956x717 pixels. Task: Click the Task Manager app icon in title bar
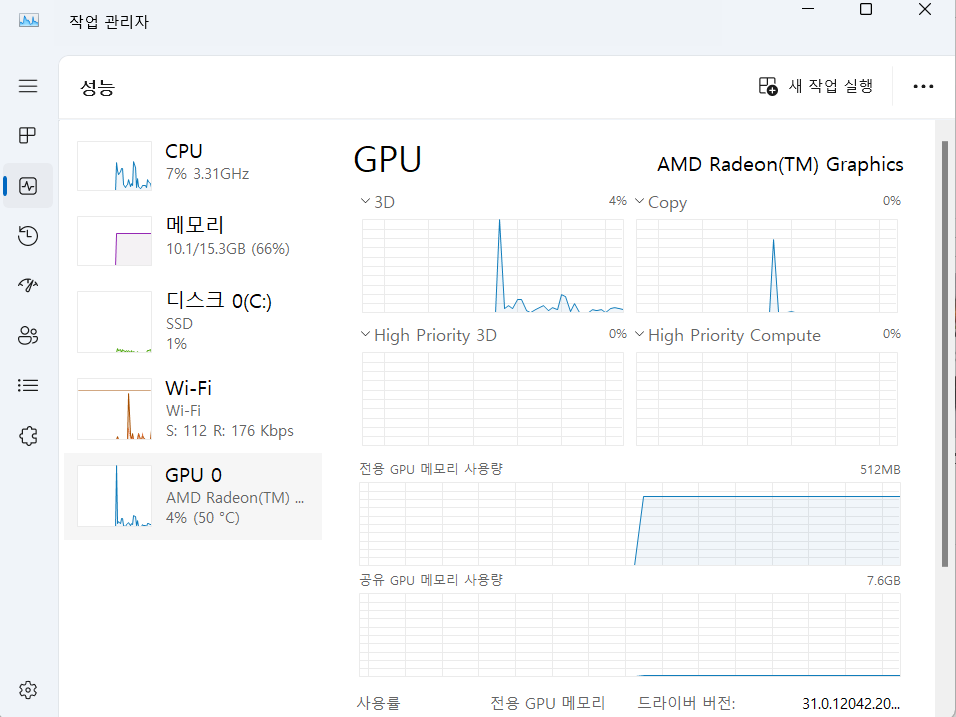29,21
